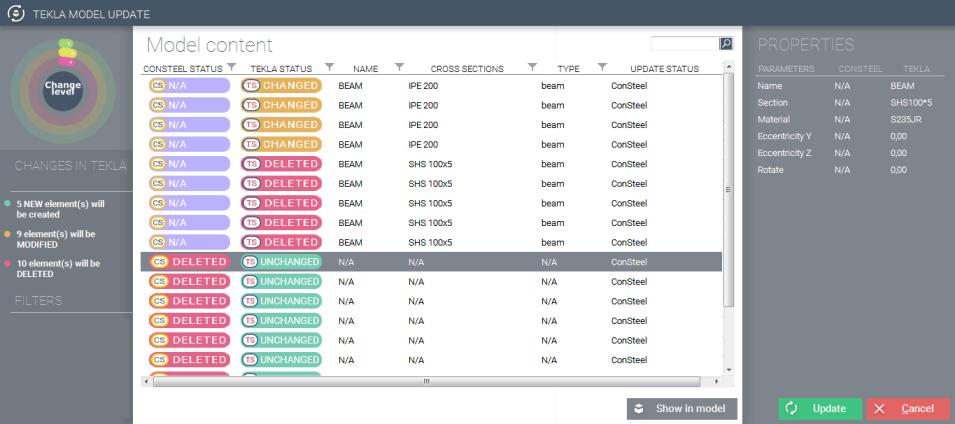Viewport: 955px width, 424px height.
Task: Click the PARAMETERS column header in Properties
Action: point(786,69)
